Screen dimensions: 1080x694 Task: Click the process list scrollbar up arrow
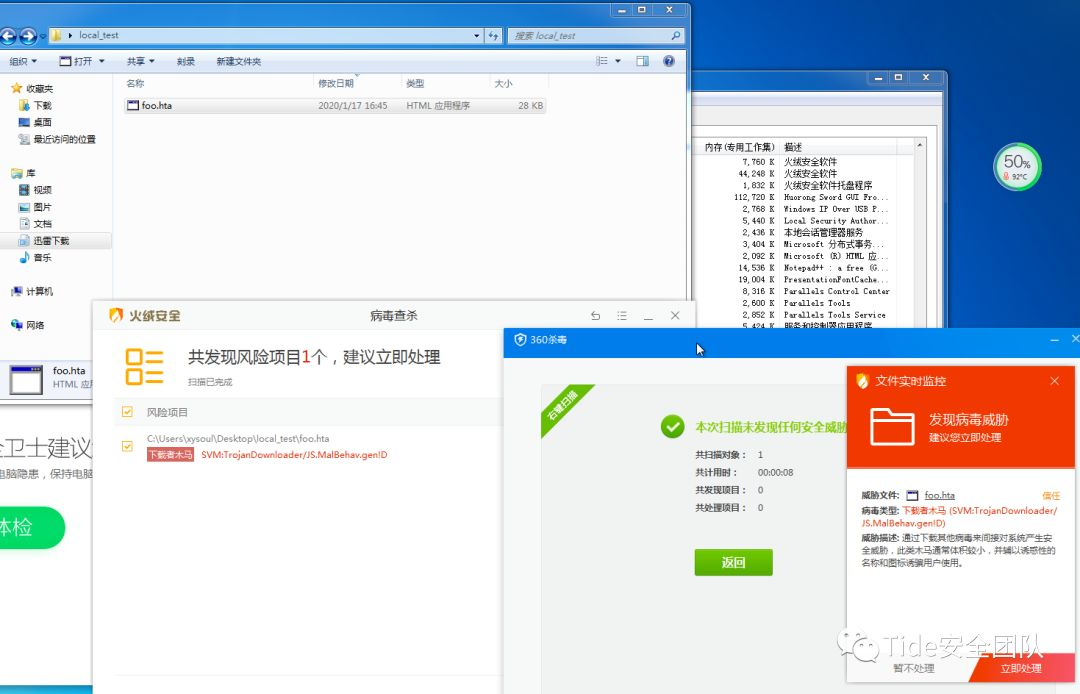[x=920, y=145]
